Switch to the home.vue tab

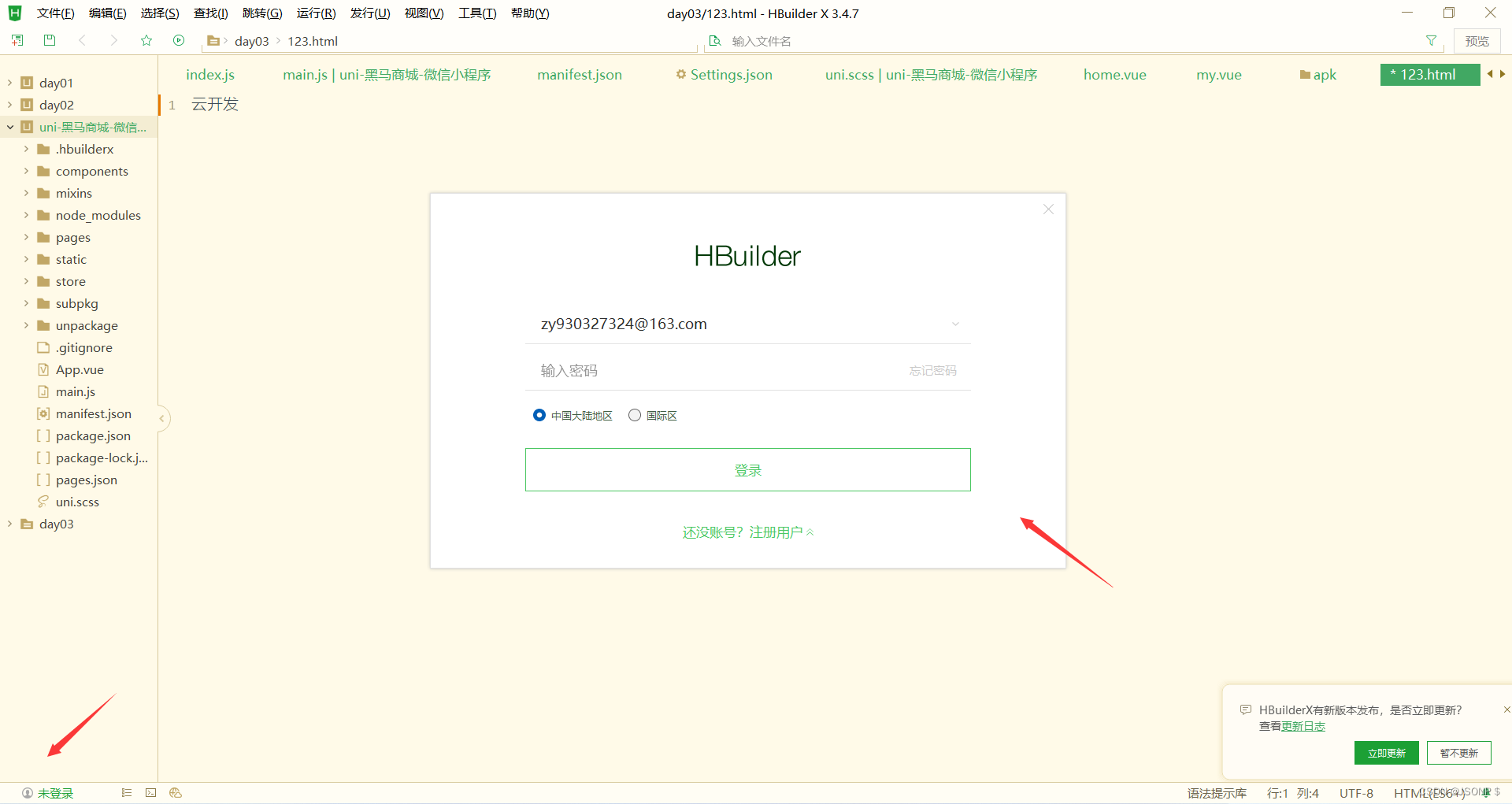point(1114,75)
